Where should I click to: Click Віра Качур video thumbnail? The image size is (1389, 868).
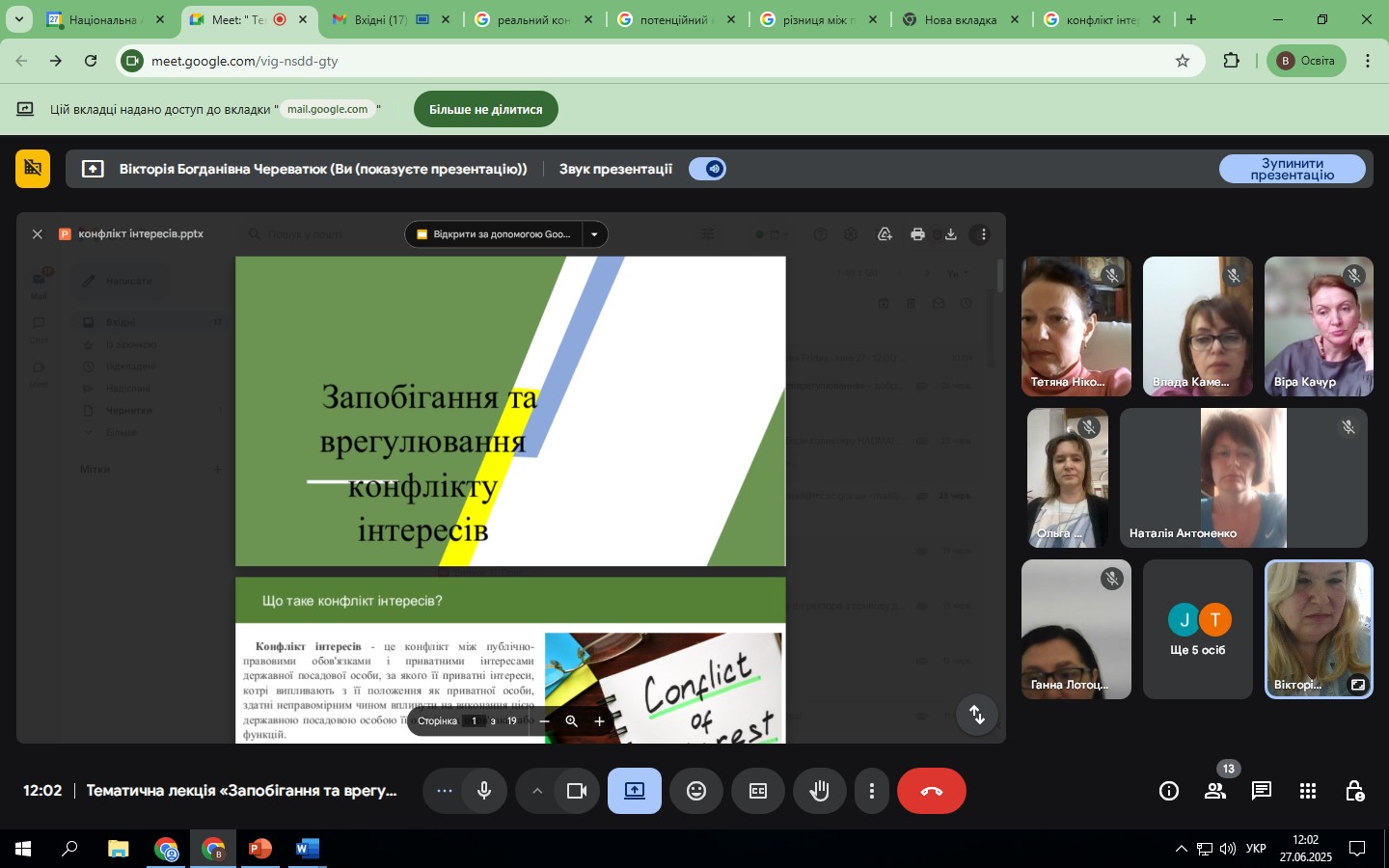click(1319, 326)
